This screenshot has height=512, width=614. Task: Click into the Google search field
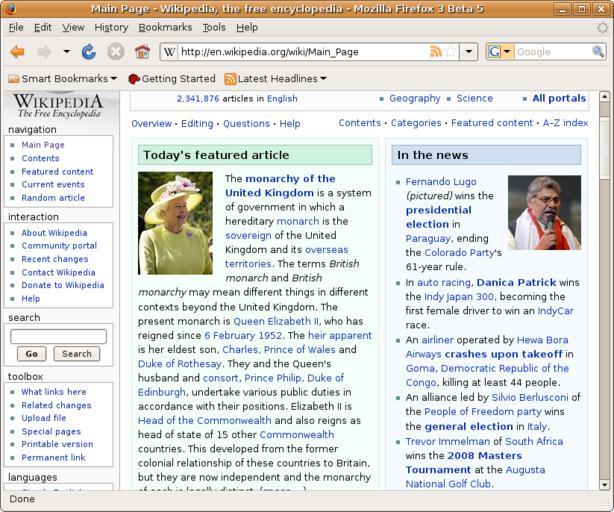[x=553, y=52]
